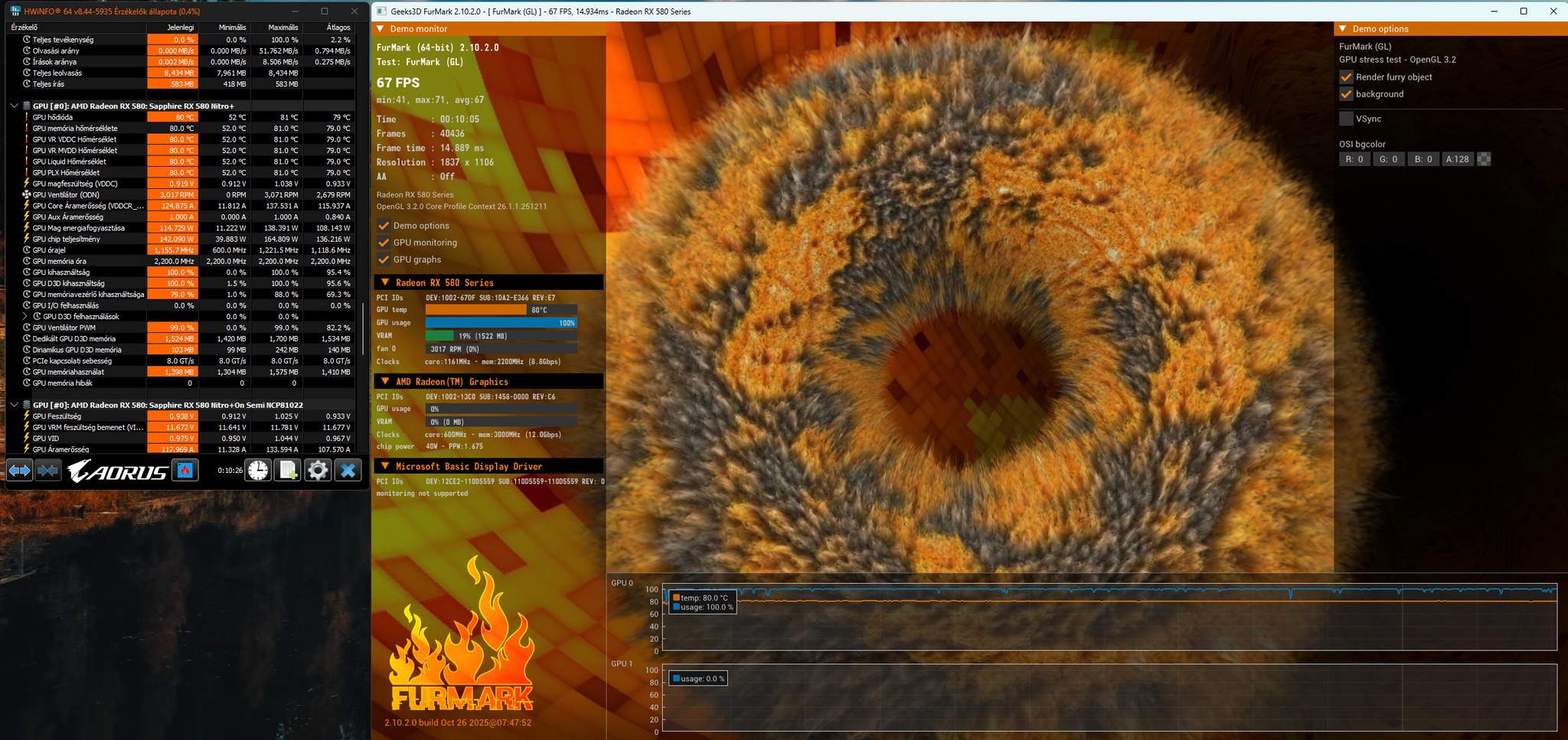This screenshot has width=1568, height=740.
Task: Select the GPU memóriahasználat row label
Action: click(68, 372)
